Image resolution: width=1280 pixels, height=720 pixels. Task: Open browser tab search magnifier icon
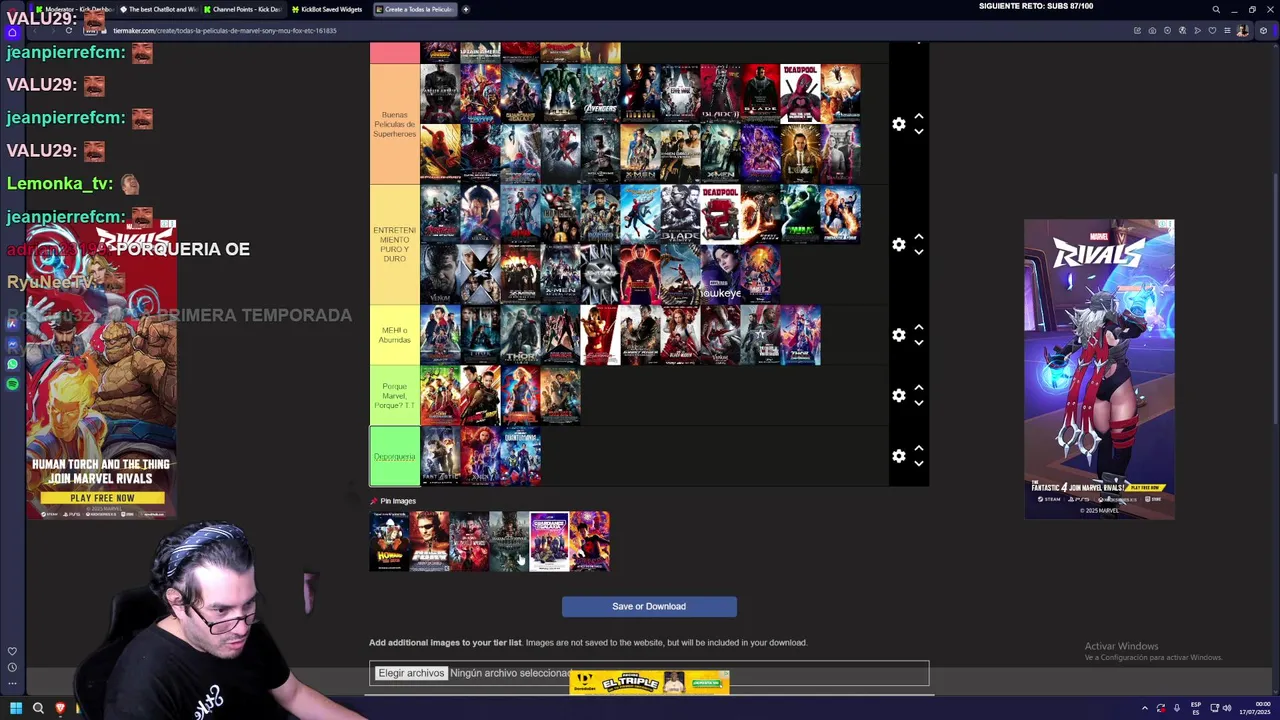(x=1216, y=9)
